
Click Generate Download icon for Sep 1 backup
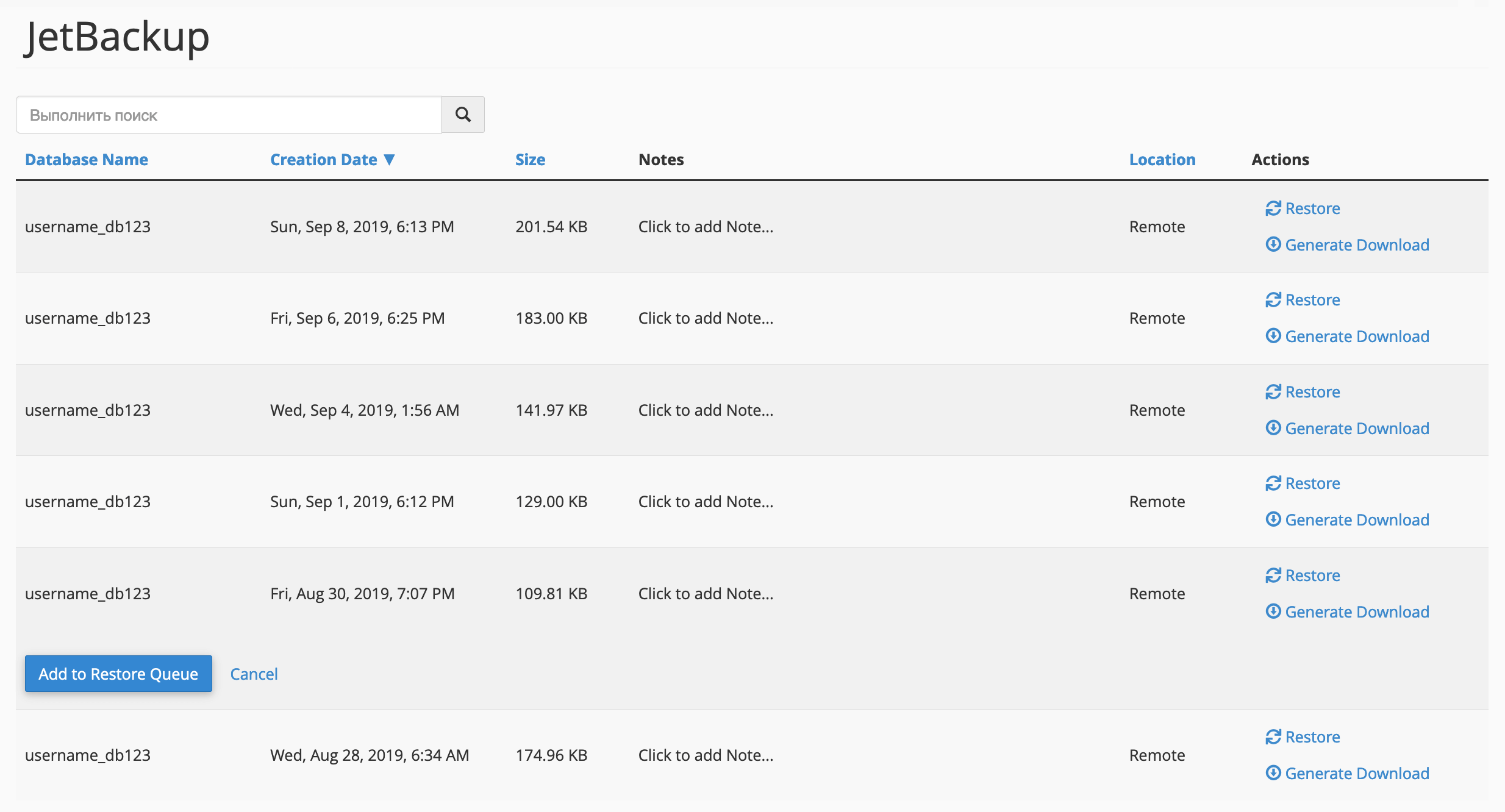click(x=1274, y=520)
